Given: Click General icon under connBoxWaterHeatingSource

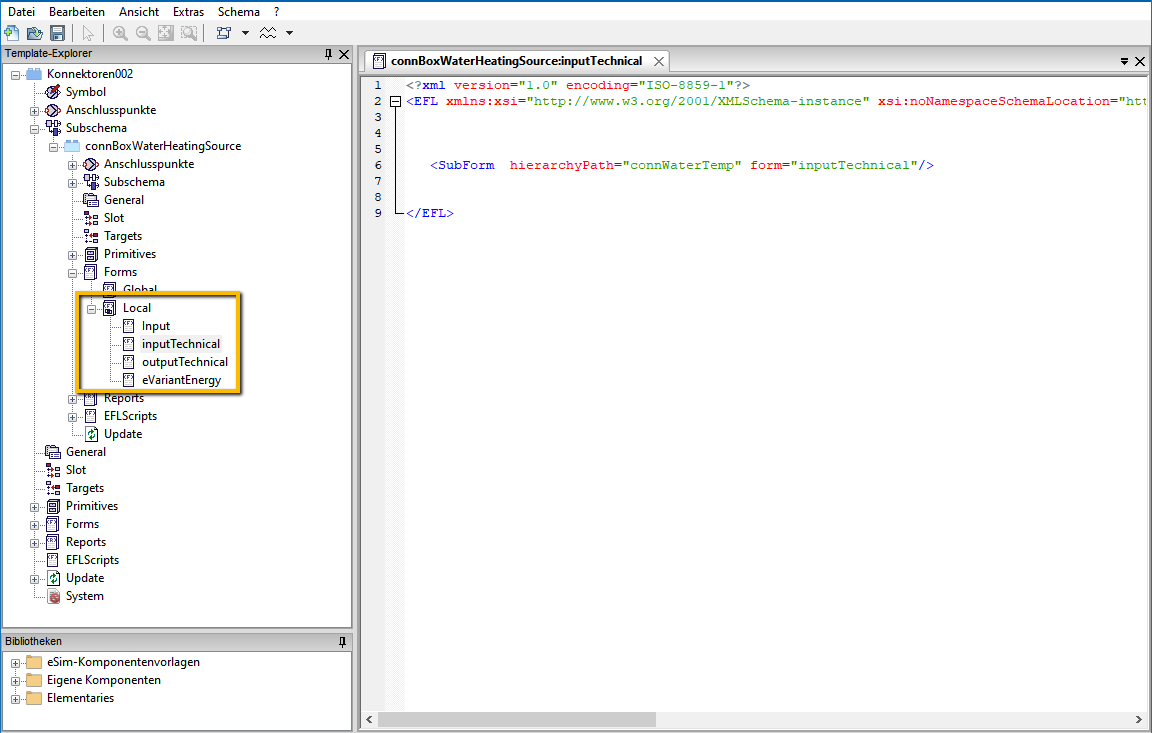Looking at the screenshot, I should [x=91, y=200].
